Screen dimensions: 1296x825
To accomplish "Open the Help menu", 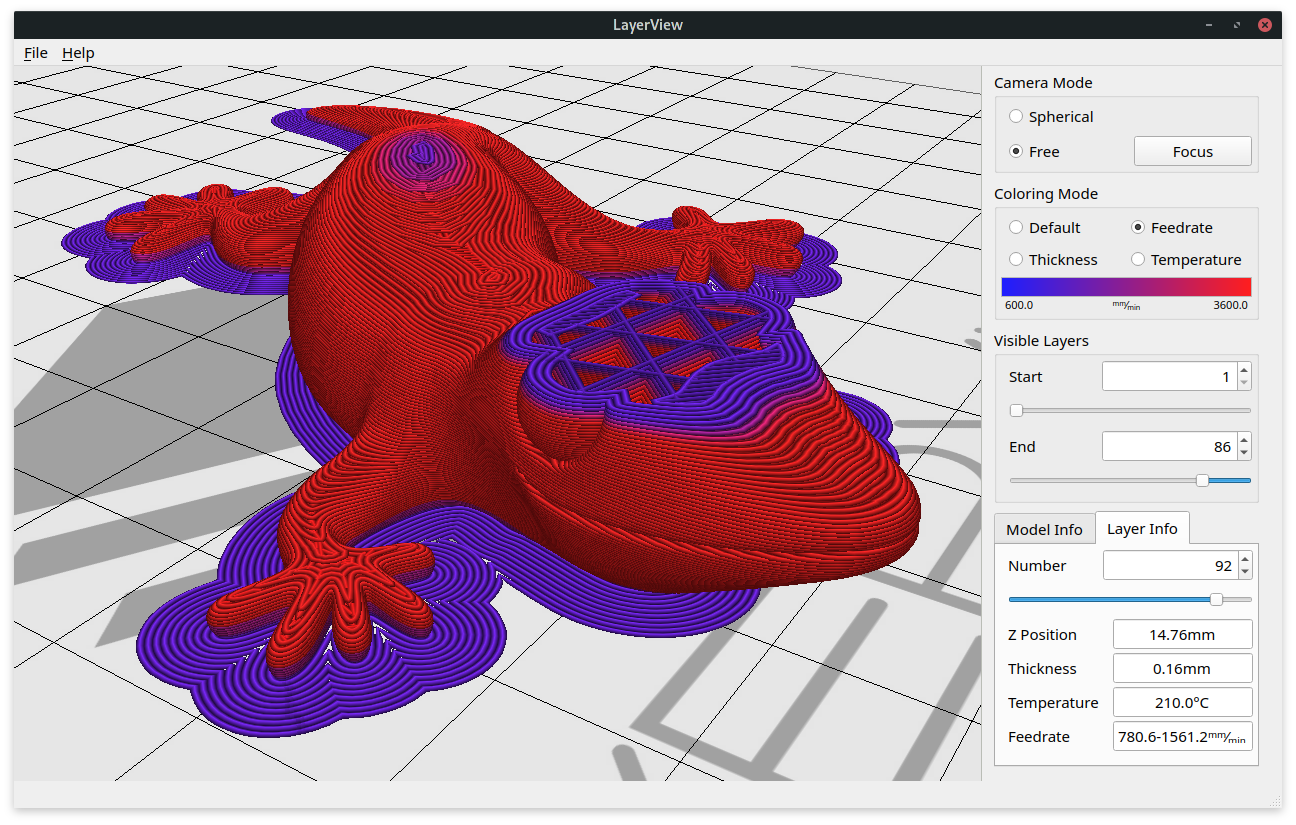I will pos(78,53).
